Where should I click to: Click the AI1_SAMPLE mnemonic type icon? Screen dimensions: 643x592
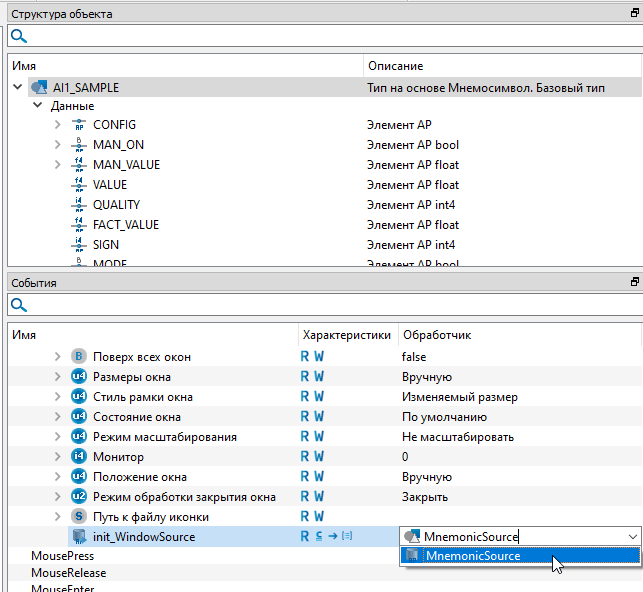coord(39,88)
